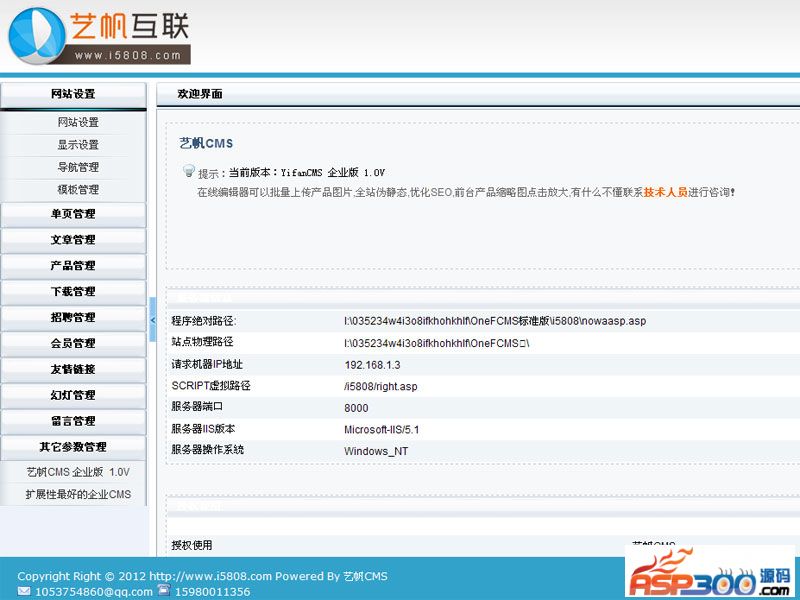800x600 pixels.
Task: Open the 其它参数管理 section
Action: pos(73,447)
